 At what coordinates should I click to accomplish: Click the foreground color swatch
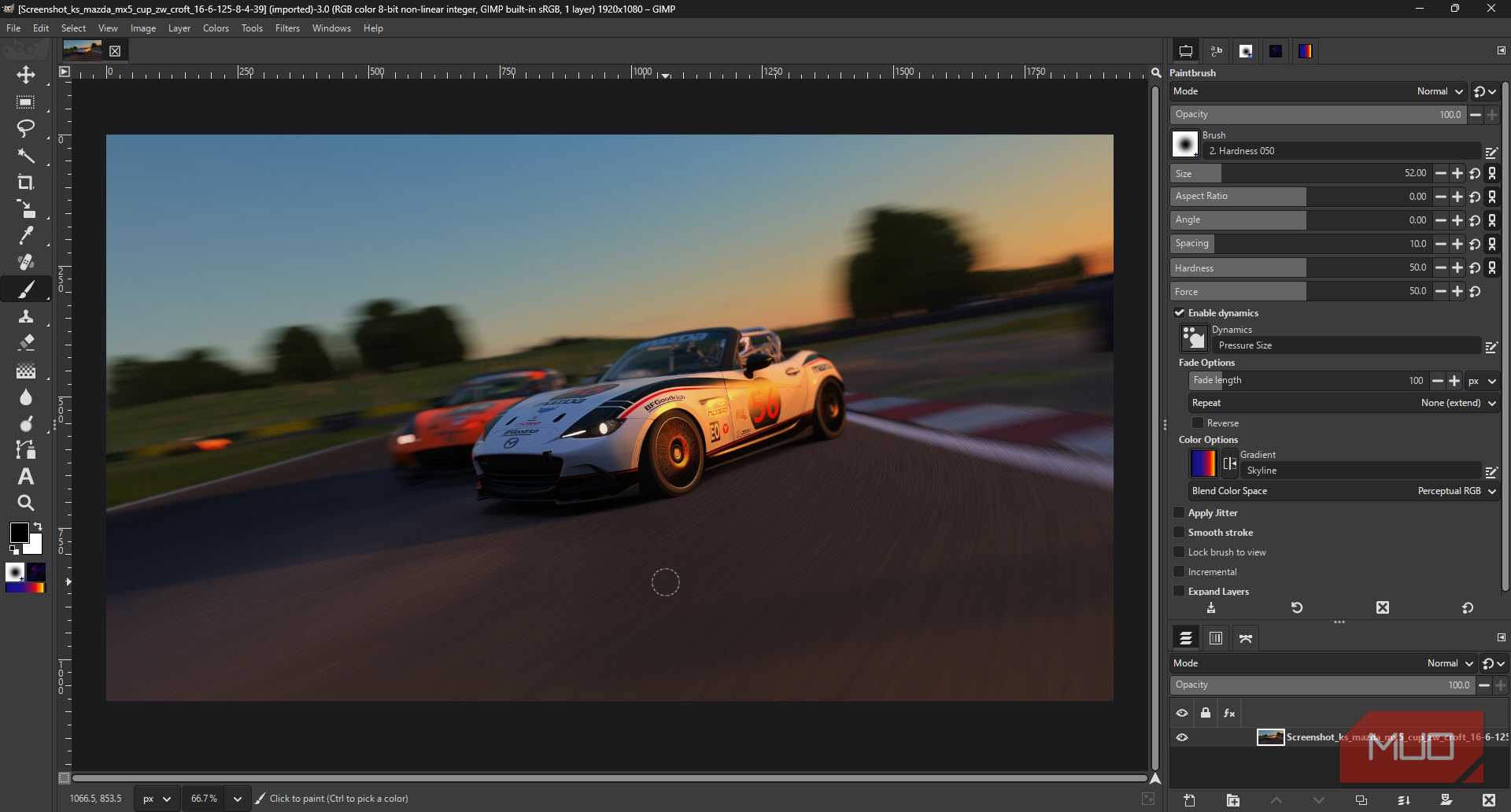[20, 533]
